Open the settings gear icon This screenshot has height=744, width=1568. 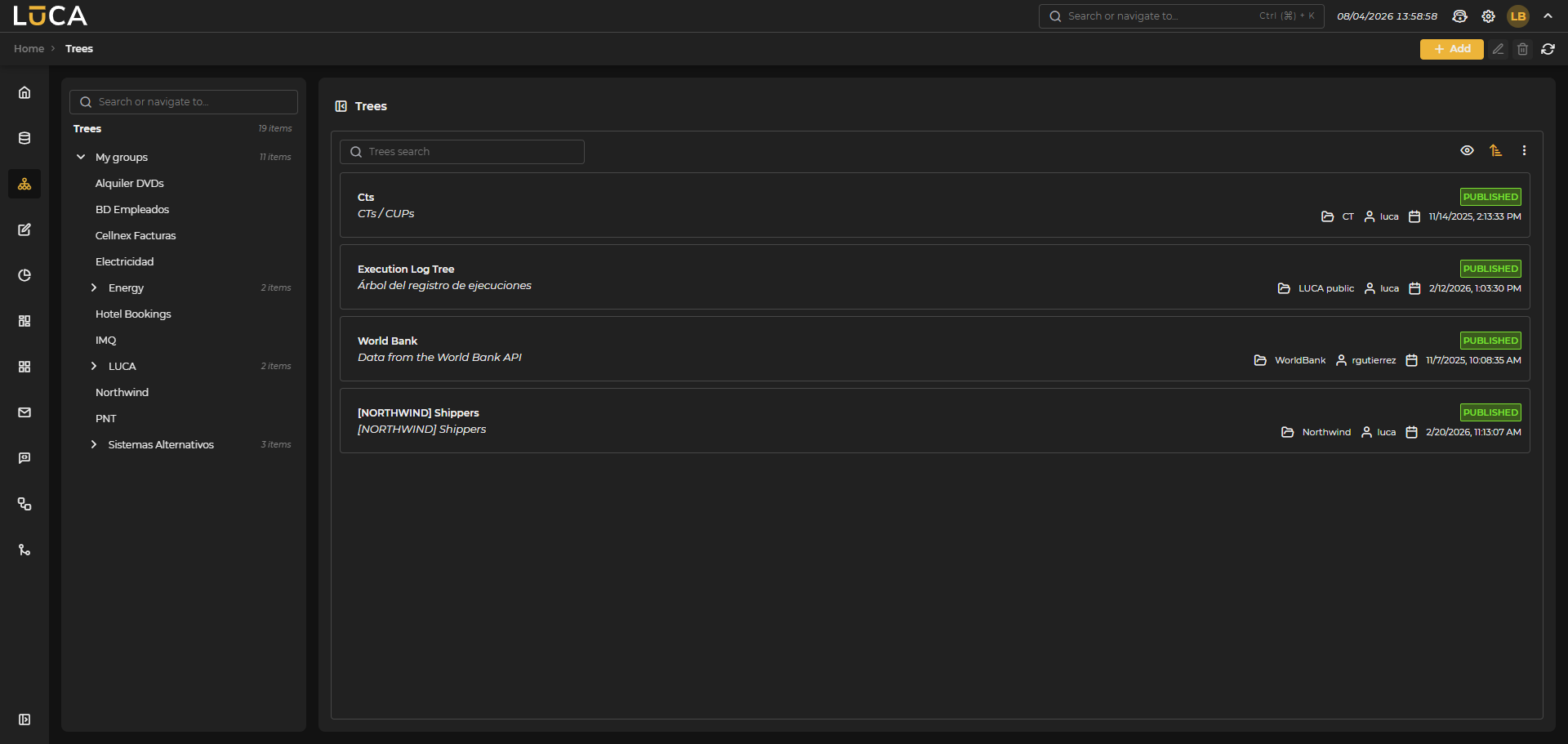(x=1488, y=16)
